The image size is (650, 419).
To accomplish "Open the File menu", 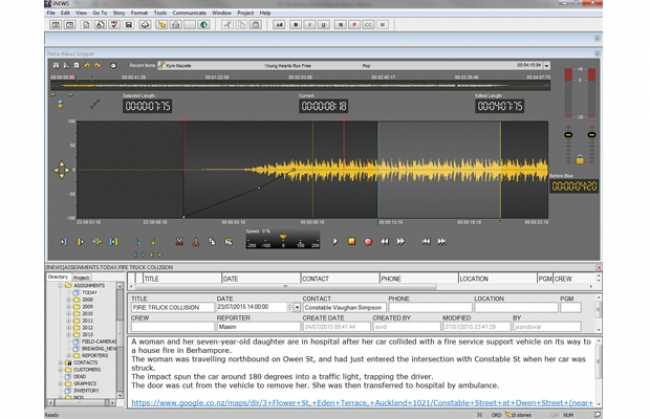I will point(51,13).
